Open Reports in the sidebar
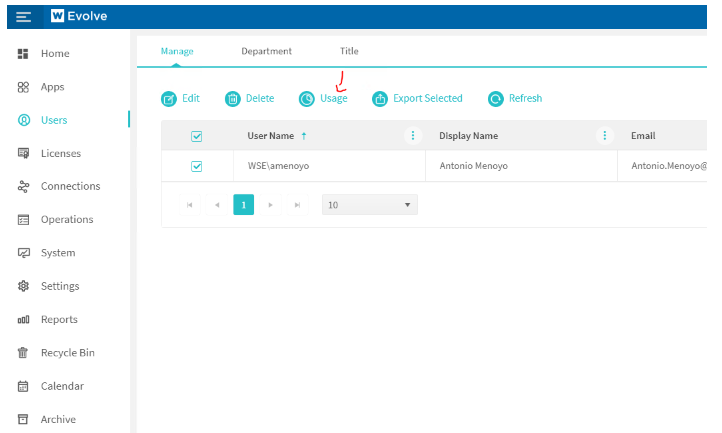 59,320
